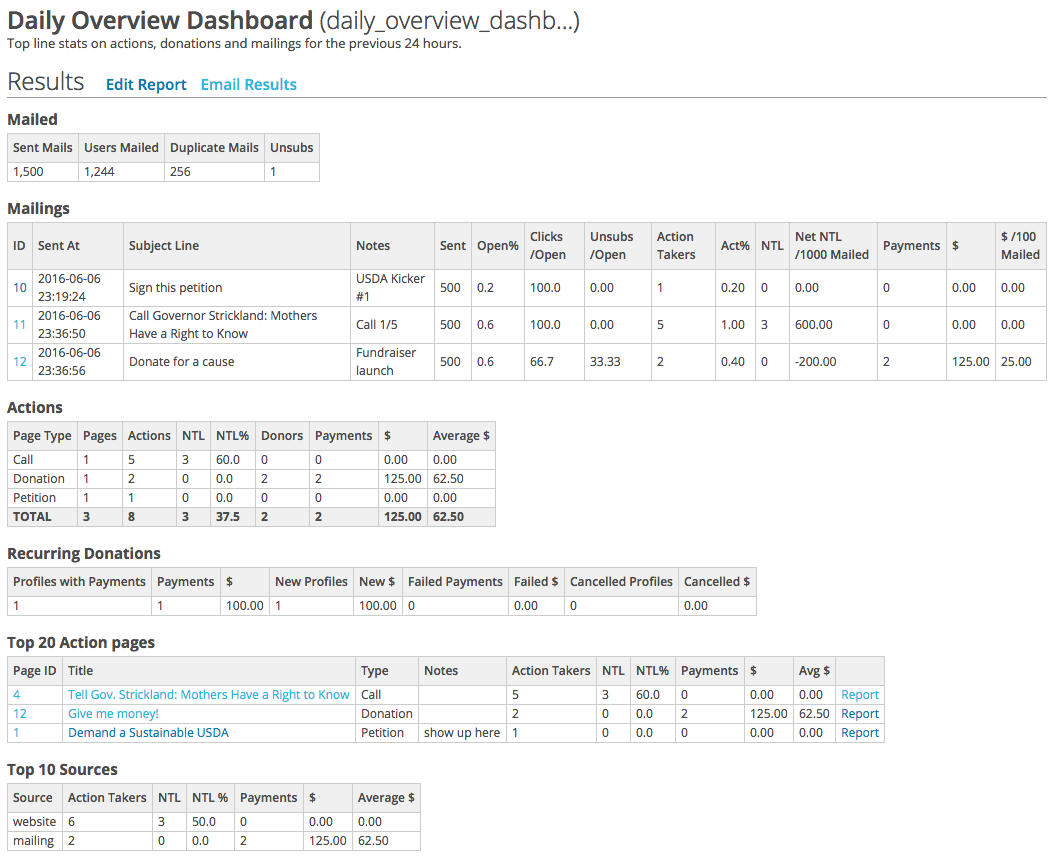Click Email Results to send the report

tap(248, 84)
